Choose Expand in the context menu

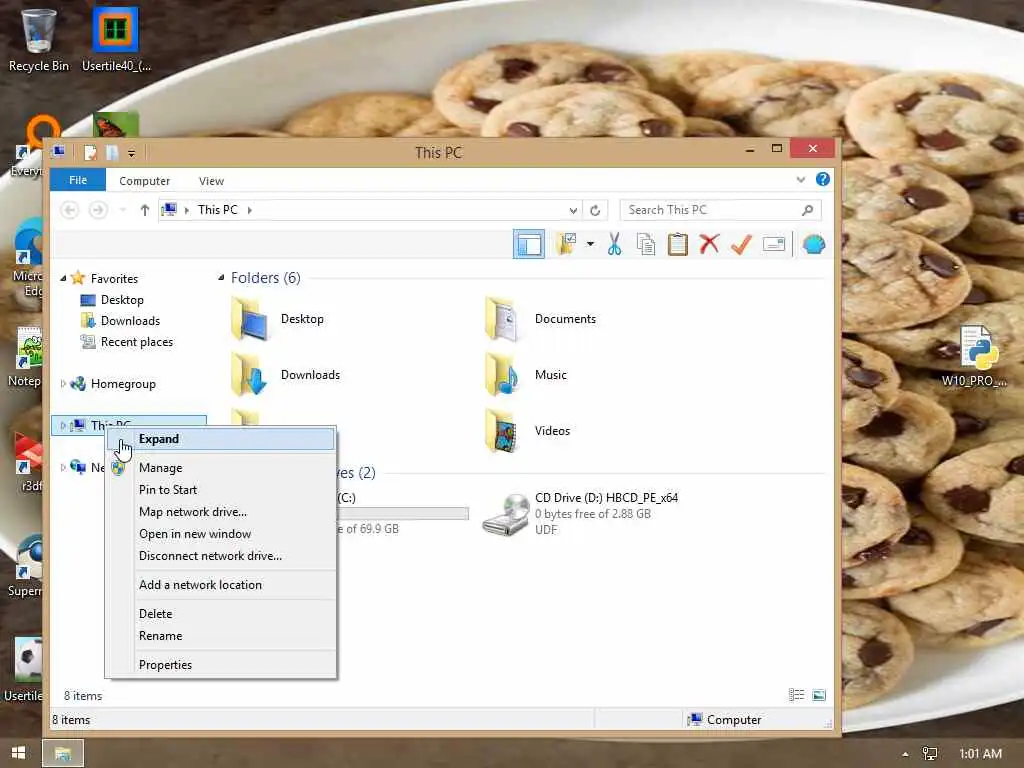click(221, 439)
